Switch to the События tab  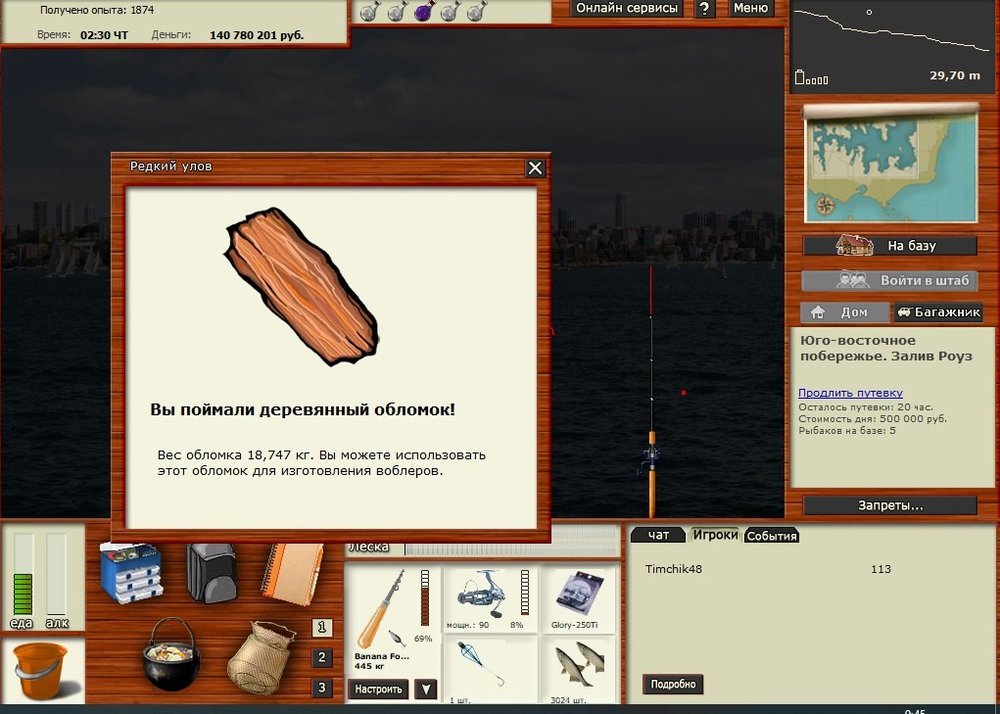(x=771, y=536)
